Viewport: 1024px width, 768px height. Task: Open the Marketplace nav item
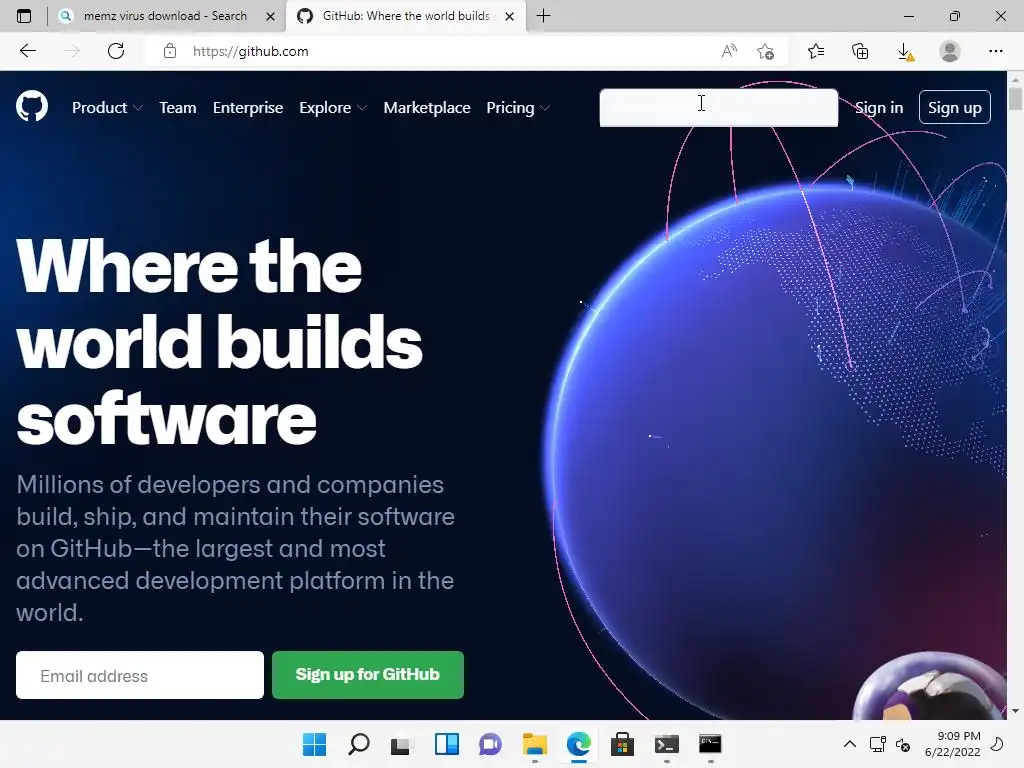pos(426,108)
